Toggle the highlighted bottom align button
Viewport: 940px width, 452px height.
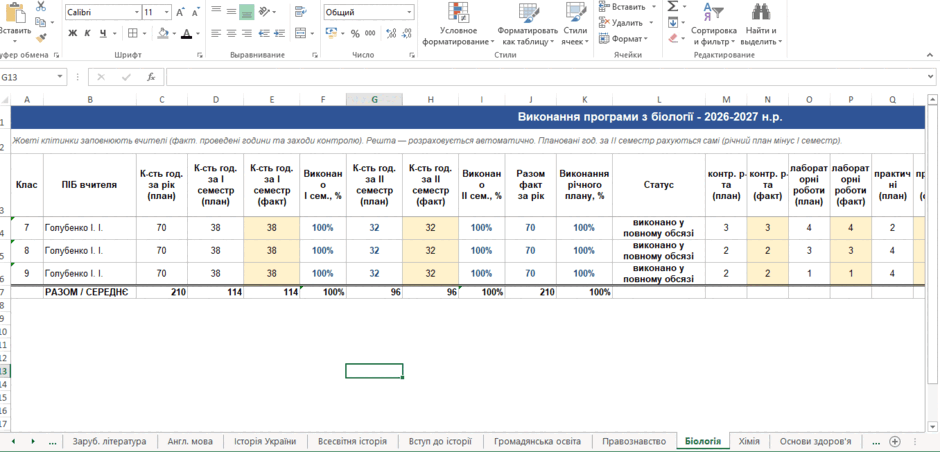pos(246,11)
